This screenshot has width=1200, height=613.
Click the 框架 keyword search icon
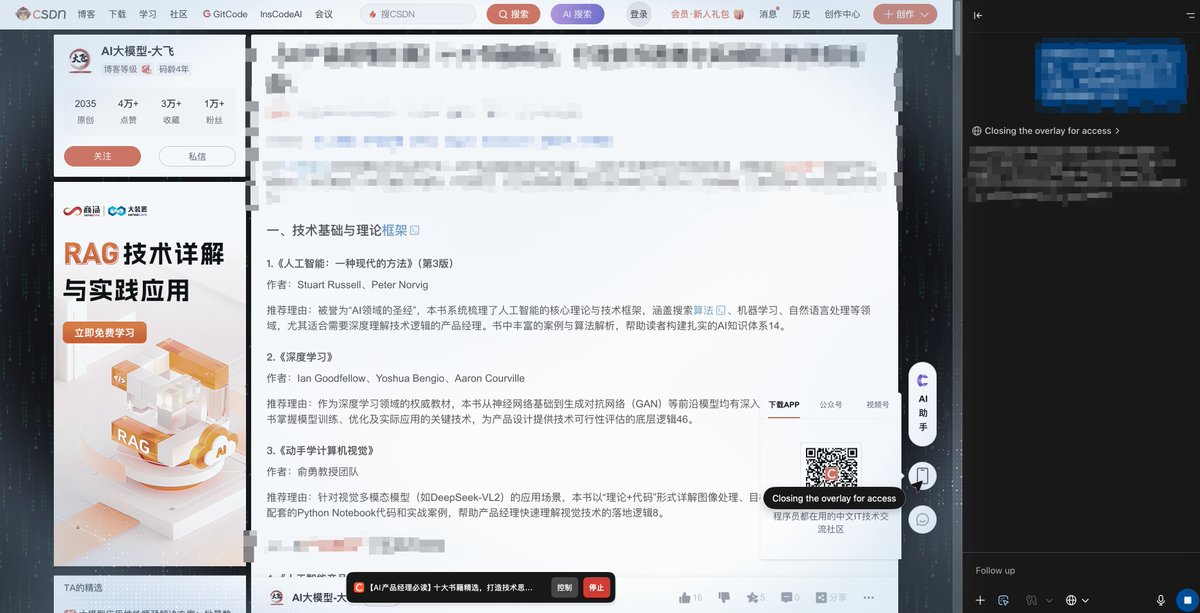tap(415, 231)
